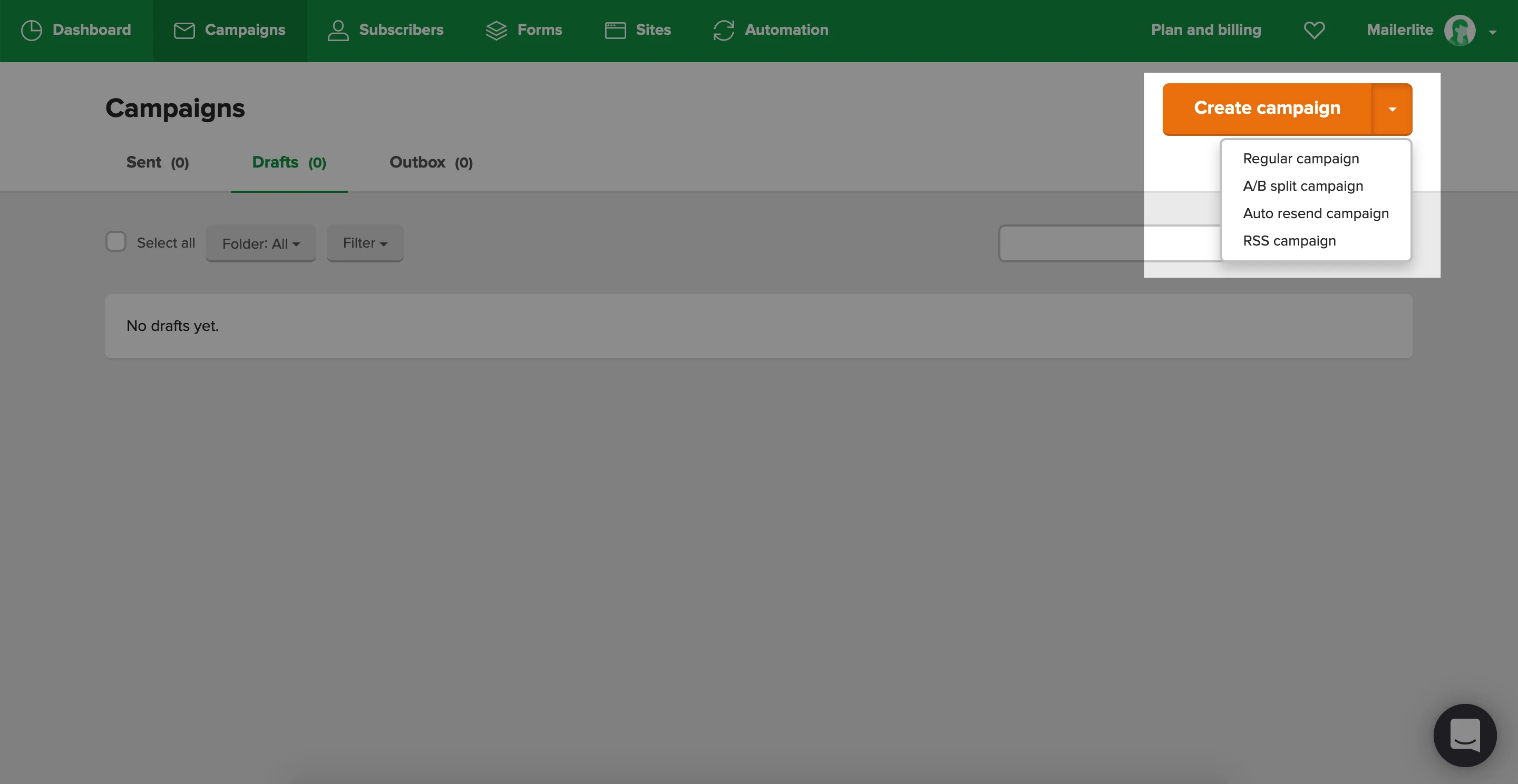Open the Filter dropdown
1518x784 pixels.
point(365,243)
